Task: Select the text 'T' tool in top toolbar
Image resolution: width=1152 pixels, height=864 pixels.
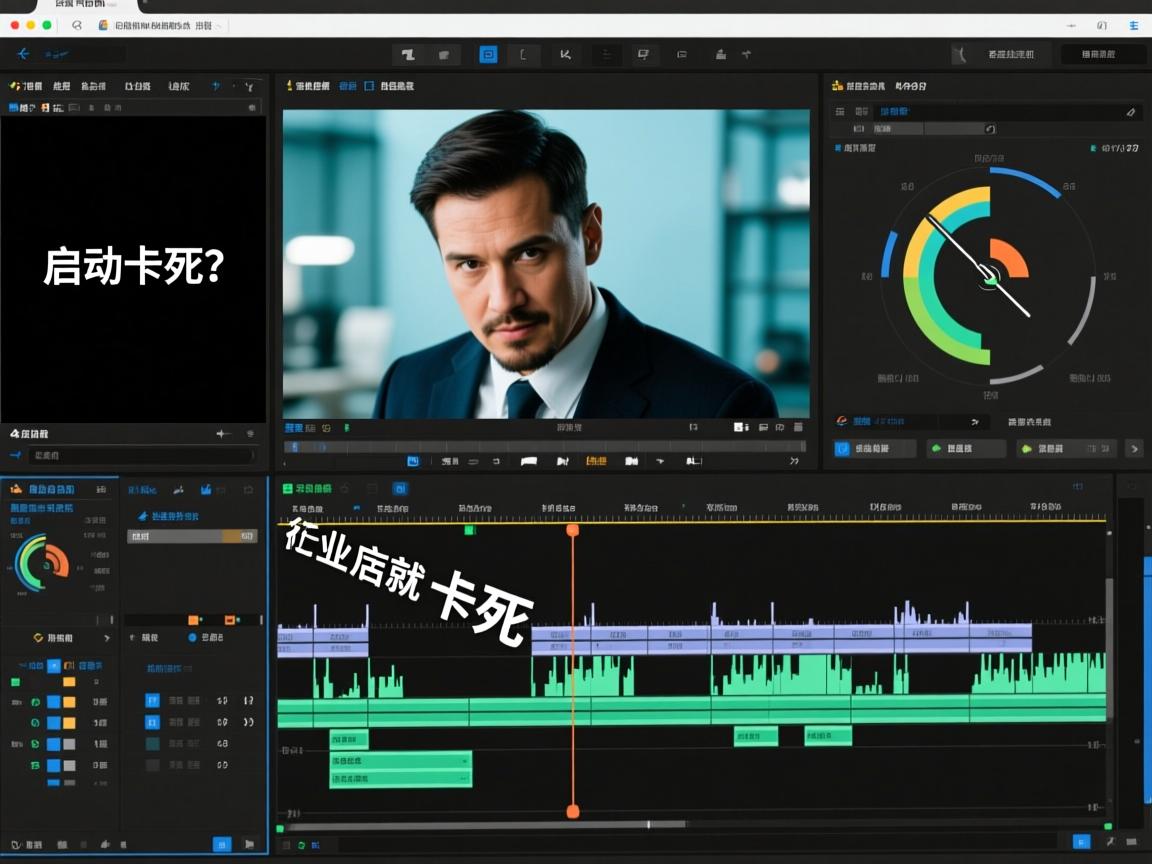Action: [x=408, y=55]
